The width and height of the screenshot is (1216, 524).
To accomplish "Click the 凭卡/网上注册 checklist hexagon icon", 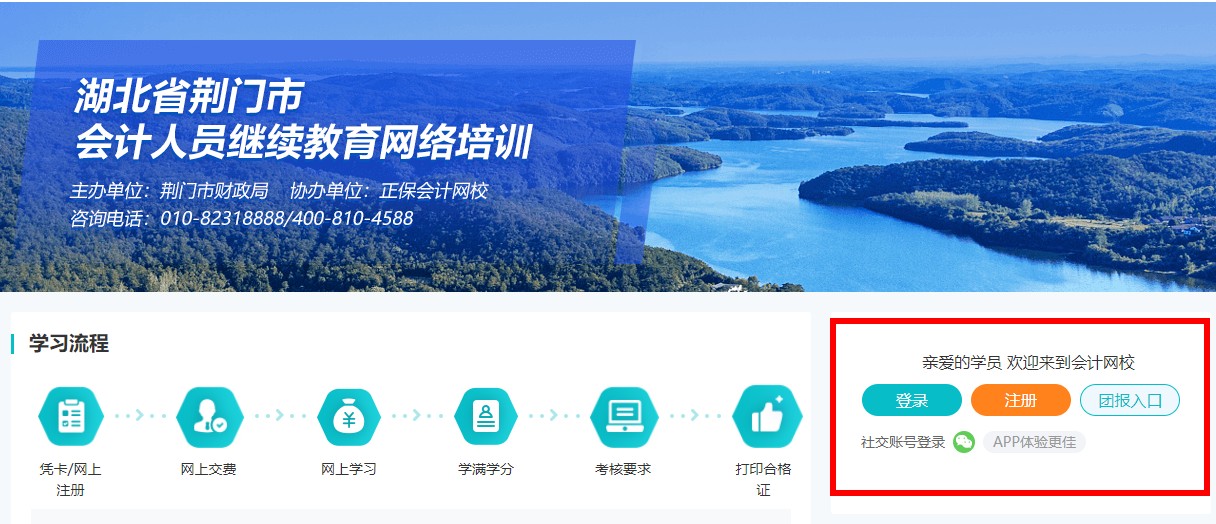I will [70, 417].
